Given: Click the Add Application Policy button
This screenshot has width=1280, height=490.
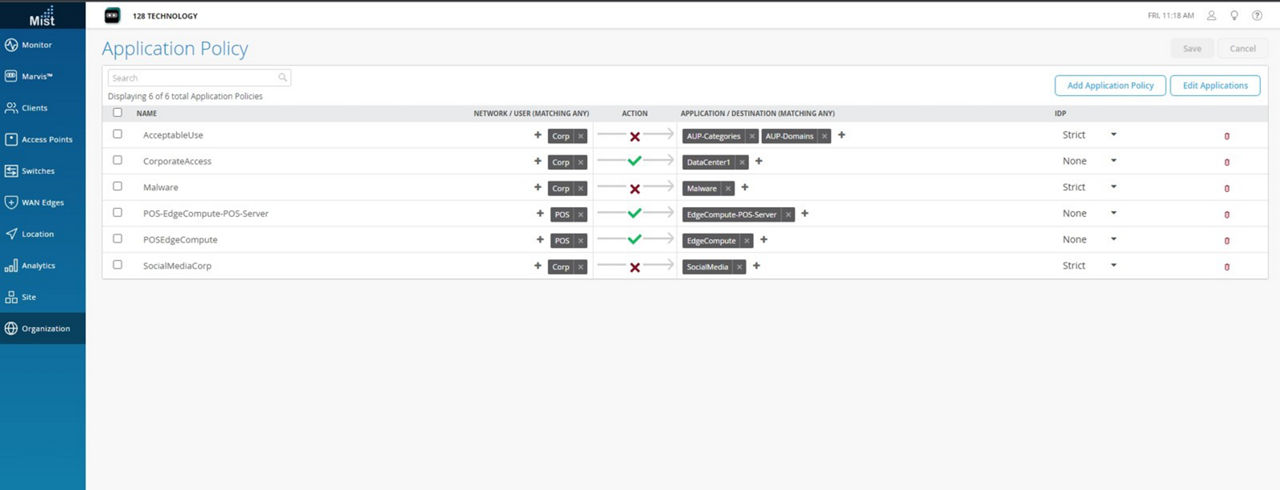Looking at the screenshot, I should tap(1110, 86).
